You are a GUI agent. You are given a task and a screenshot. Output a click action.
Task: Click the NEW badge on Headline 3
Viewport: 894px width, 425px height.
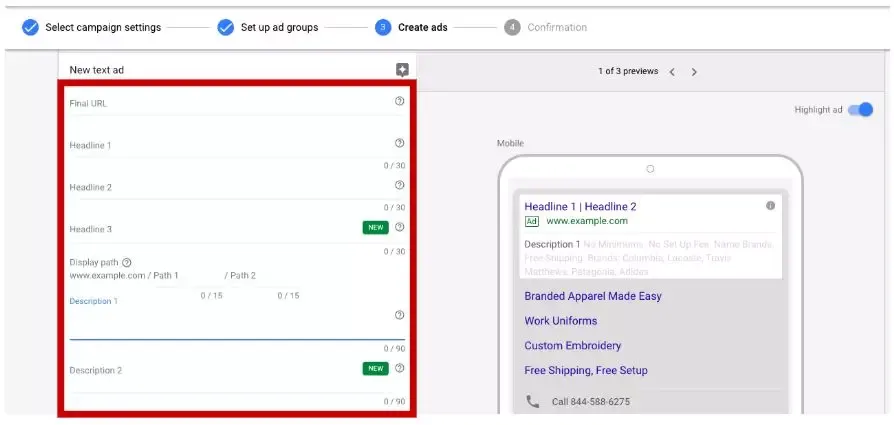[375, 228]
